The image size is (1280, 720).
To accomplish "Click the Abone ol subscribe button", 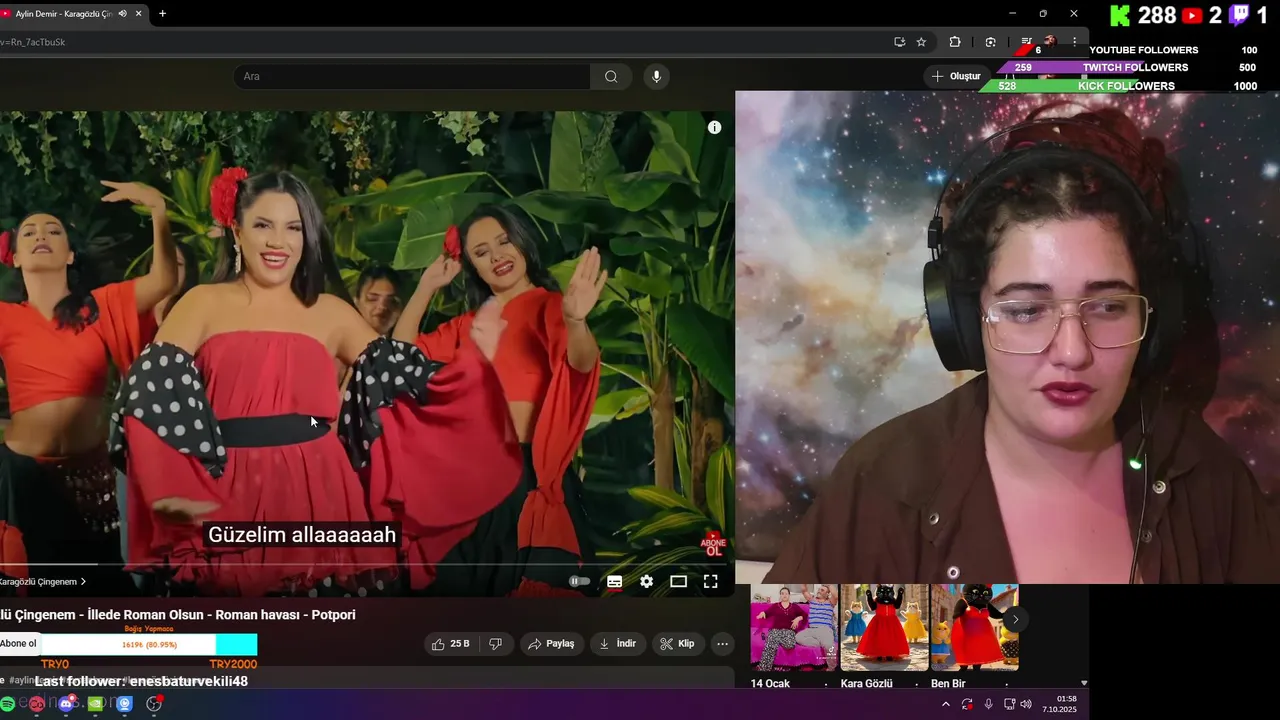I will coord(19,644).
